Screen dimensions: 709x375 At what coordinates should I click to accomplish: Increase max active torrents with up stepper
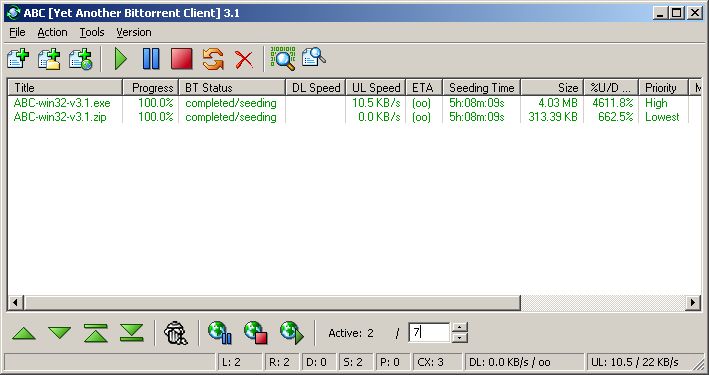[459, 328]
